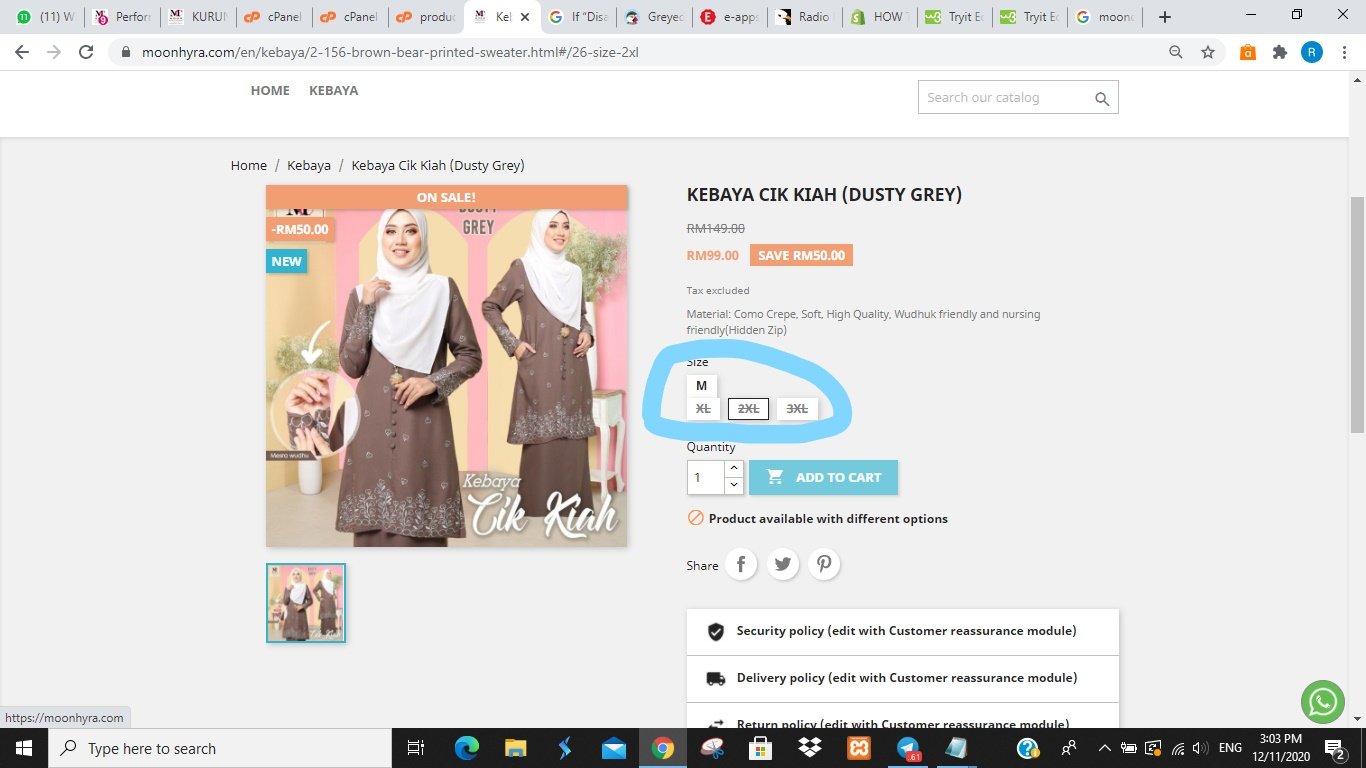Open the HOME menu item
Viewport: 1366px width, 768px height.
(270, 90)
